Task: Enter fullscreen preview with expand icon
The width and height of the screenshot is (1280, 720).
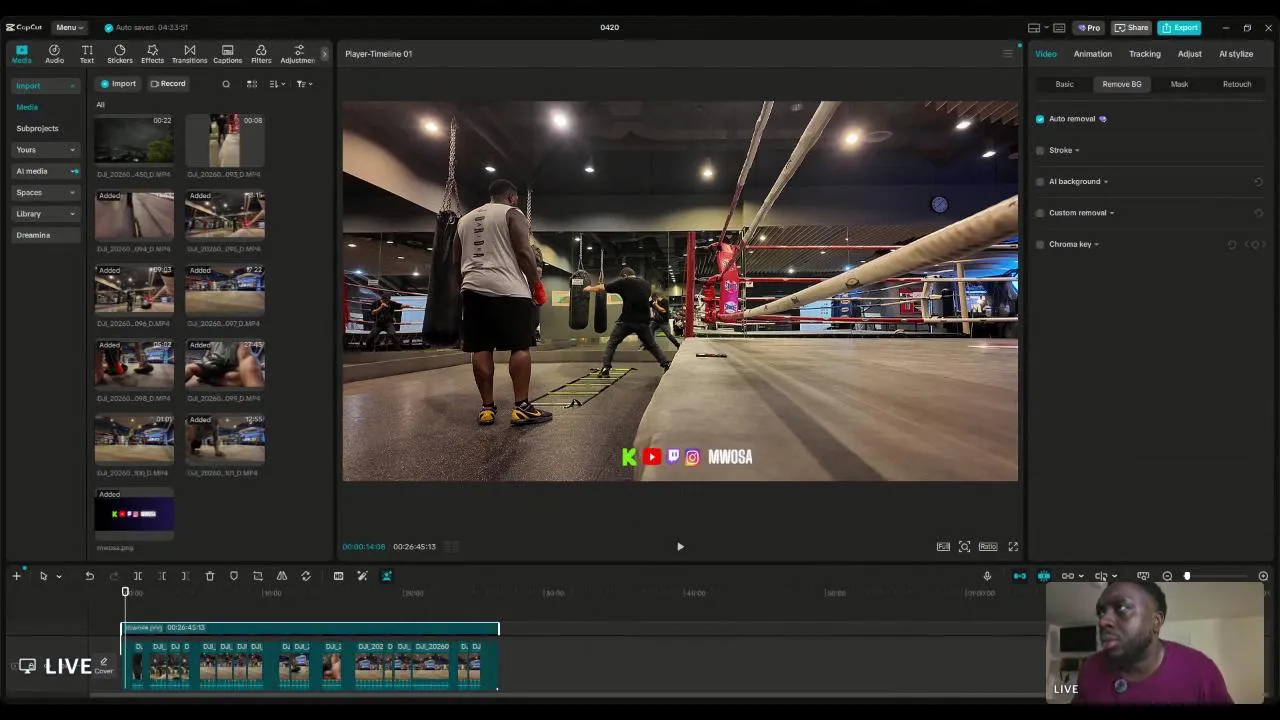Action: (1013, 547)
